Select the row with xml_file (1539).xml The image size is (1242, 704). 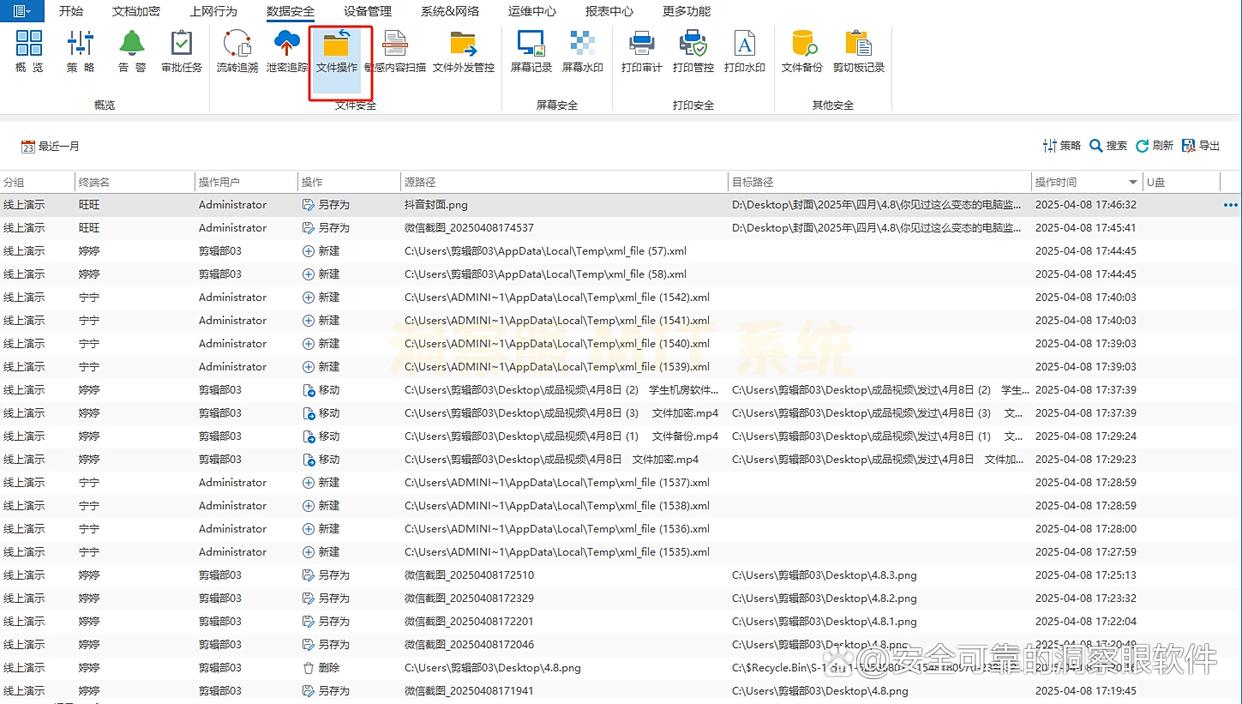(x=621, y=367)
